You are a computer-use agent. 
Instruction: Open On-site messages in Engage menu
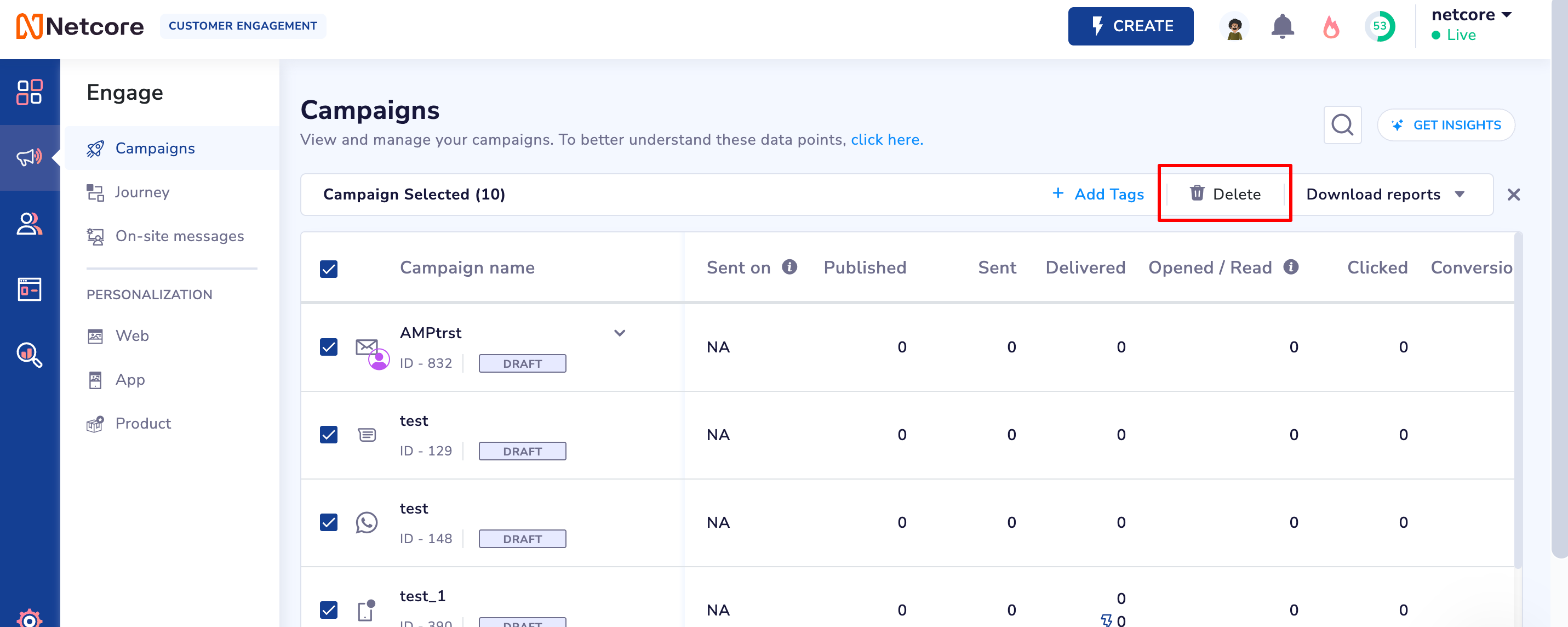179,236
